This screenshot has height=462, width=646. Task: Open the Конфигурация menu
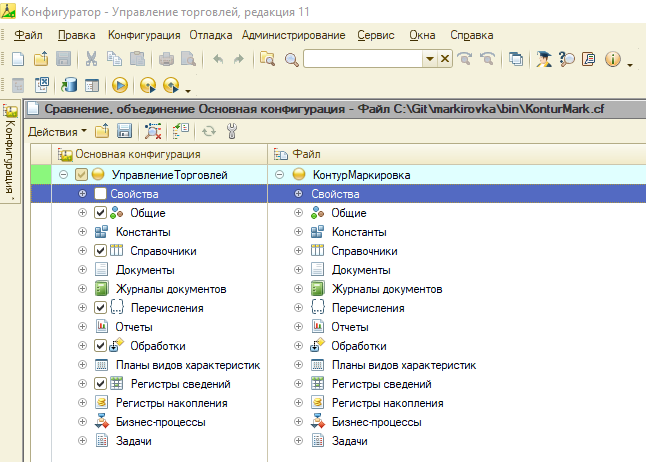pyautogui.click(x=144, y=35)
